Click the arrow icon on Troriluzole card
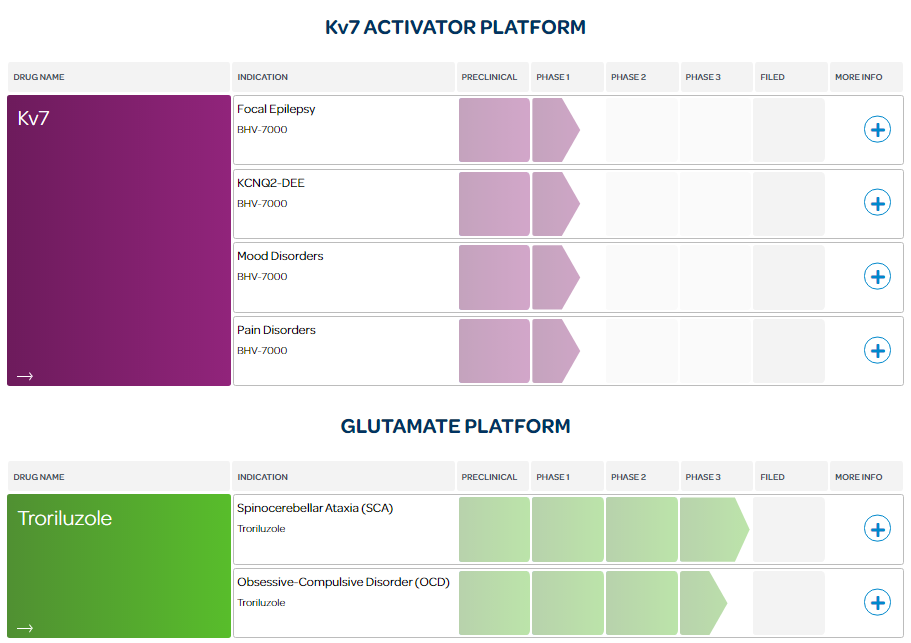 coord(25,628)
